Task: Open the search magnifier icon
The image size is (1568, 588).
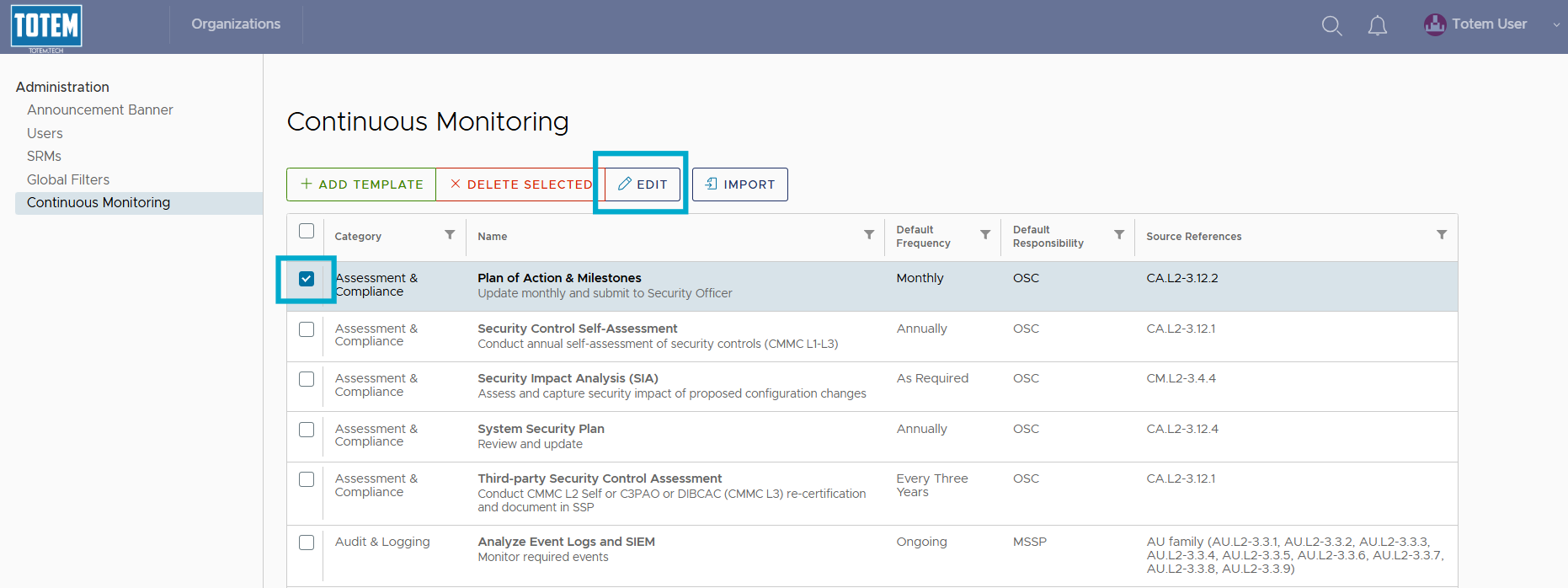Action: (x=1331, y=25)
